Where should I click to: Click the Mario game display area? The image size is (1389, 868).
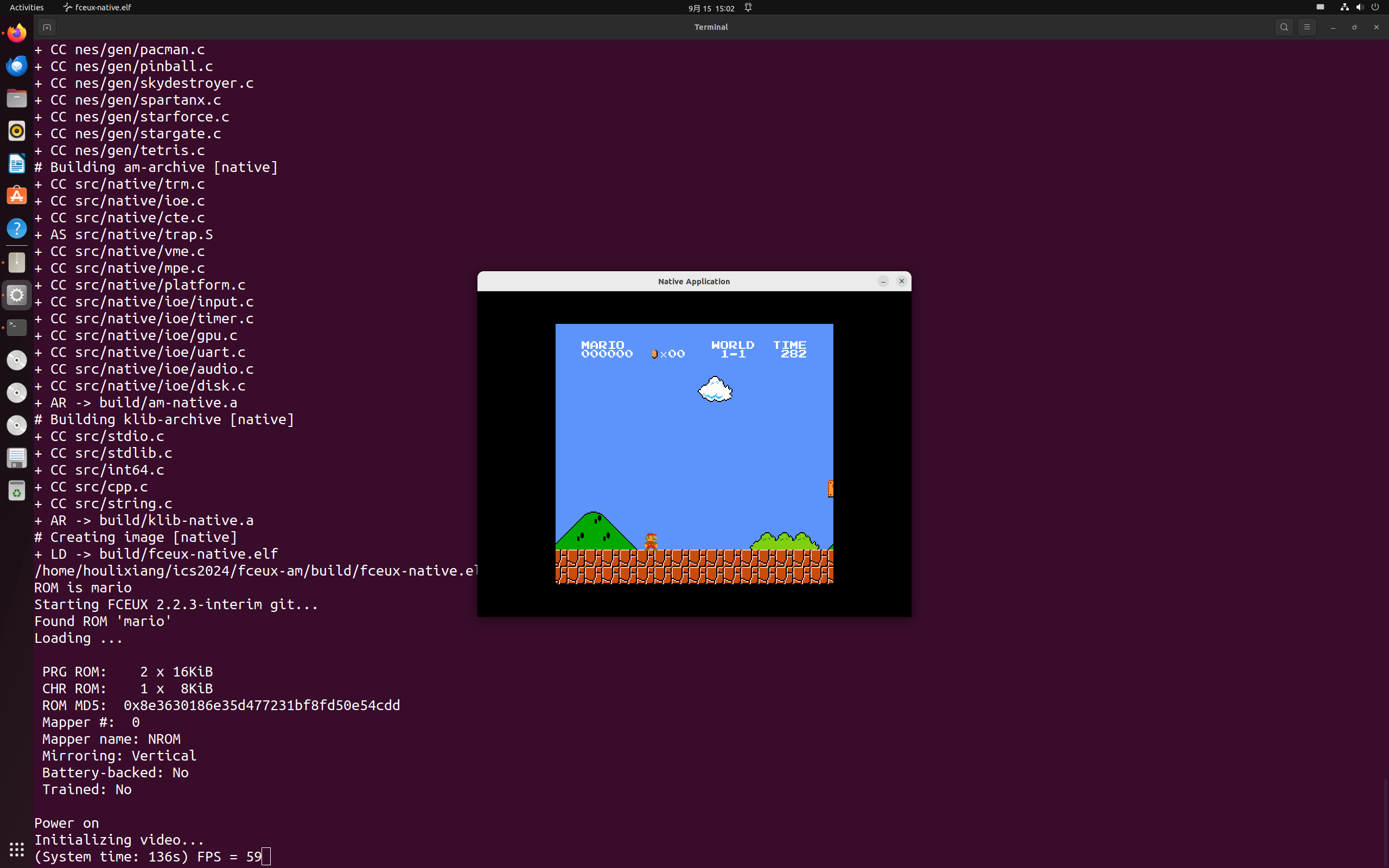[694, 454]
